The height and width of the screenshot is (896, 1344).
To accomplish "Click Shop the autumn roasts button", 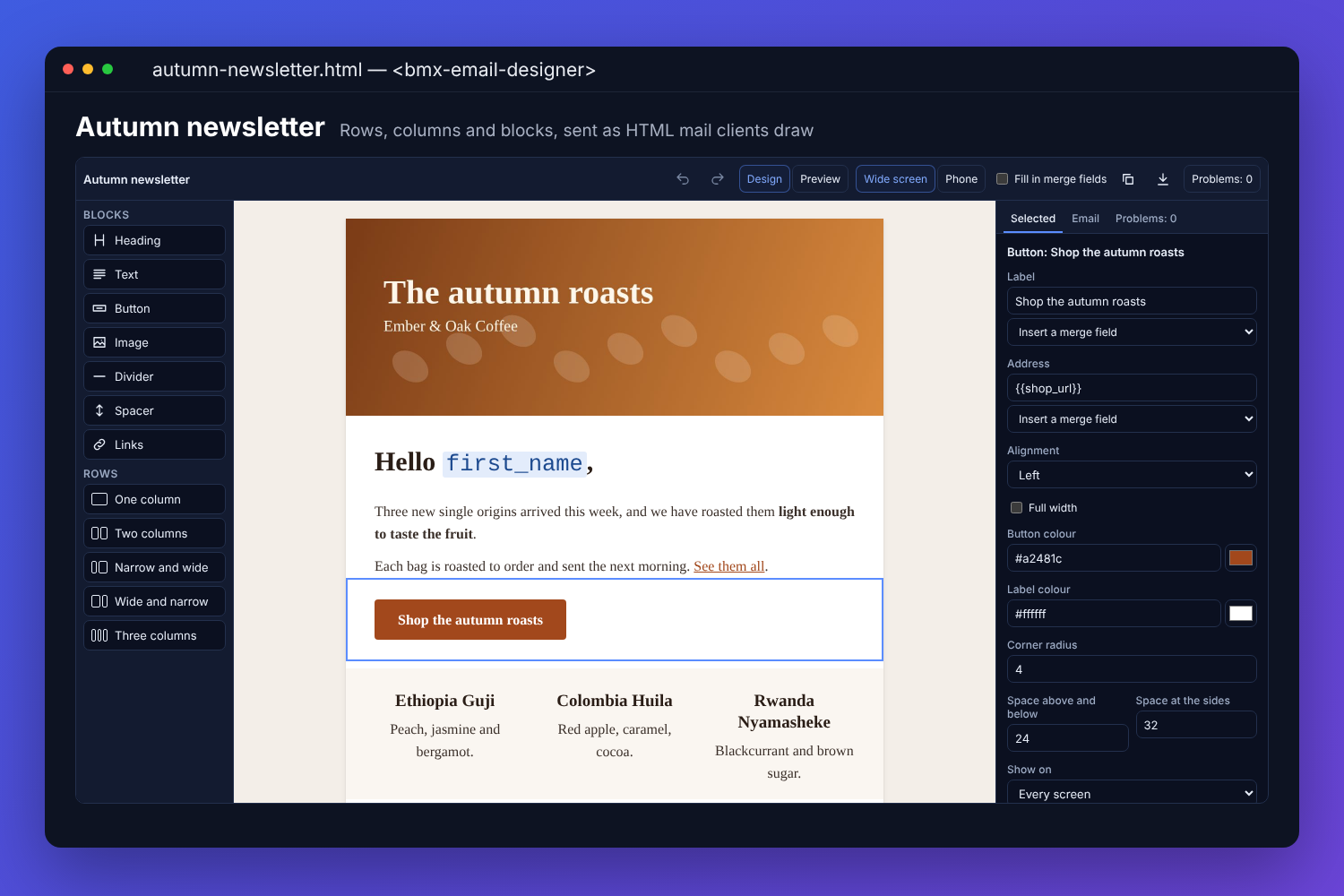I will 470,620.
